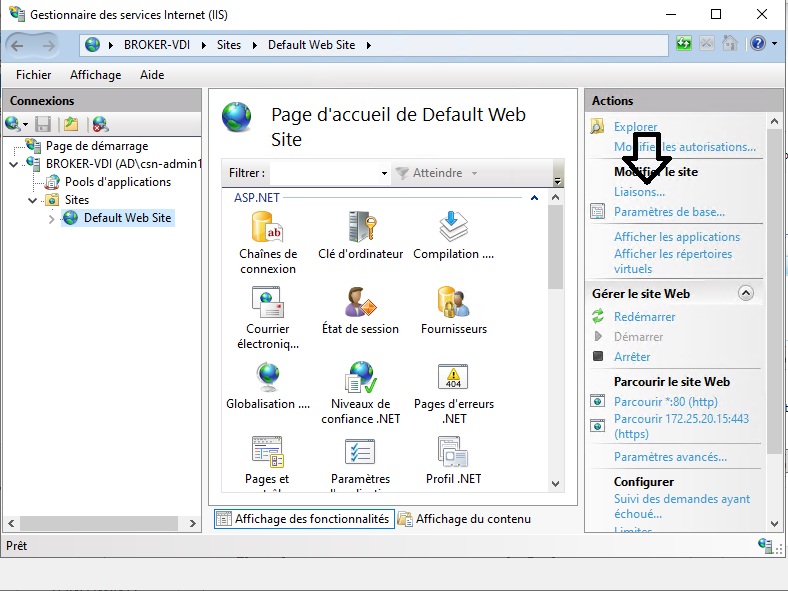
Task: Open Niveaux de confiance .NET feature
Action: point(360,393)
